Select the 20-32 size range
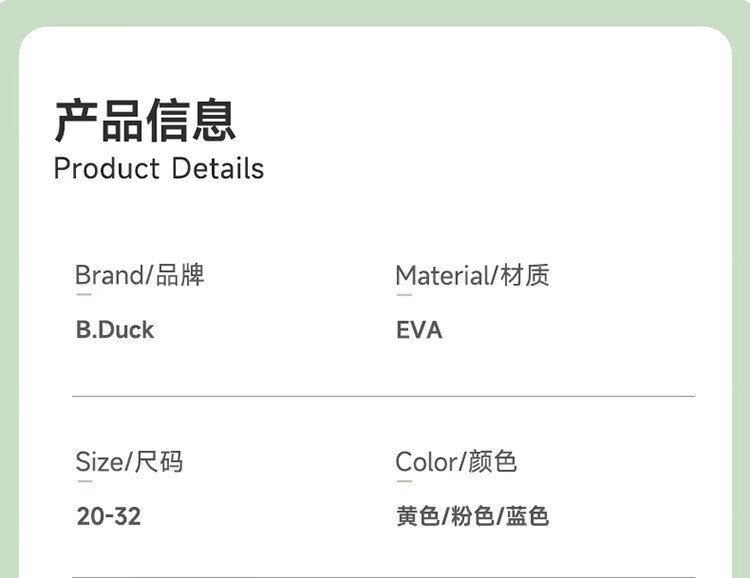The height and width of the screenshot is (578, 750). 109,517
